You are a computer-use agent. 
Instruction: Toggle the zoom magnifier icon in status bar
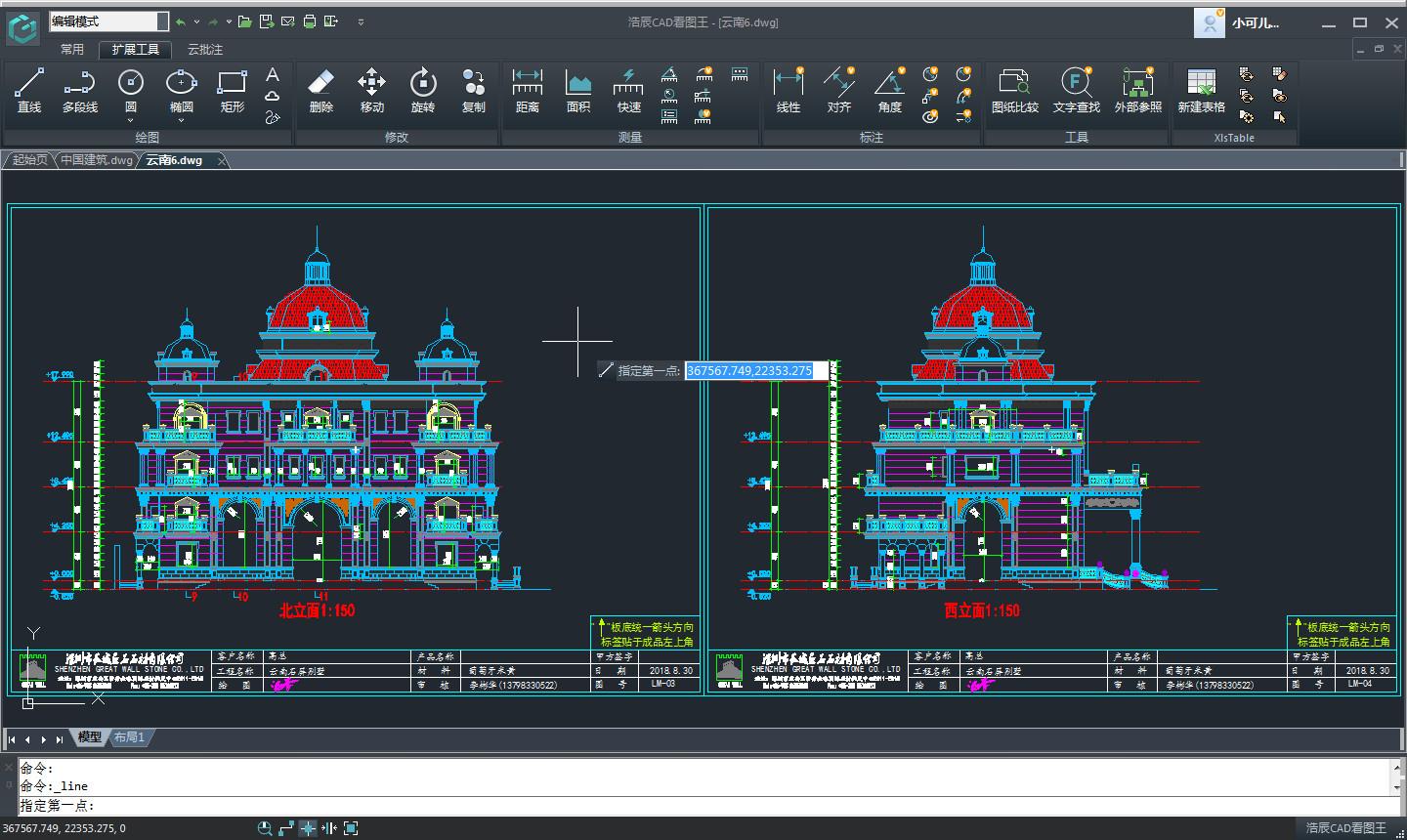[x=264, y=827]
